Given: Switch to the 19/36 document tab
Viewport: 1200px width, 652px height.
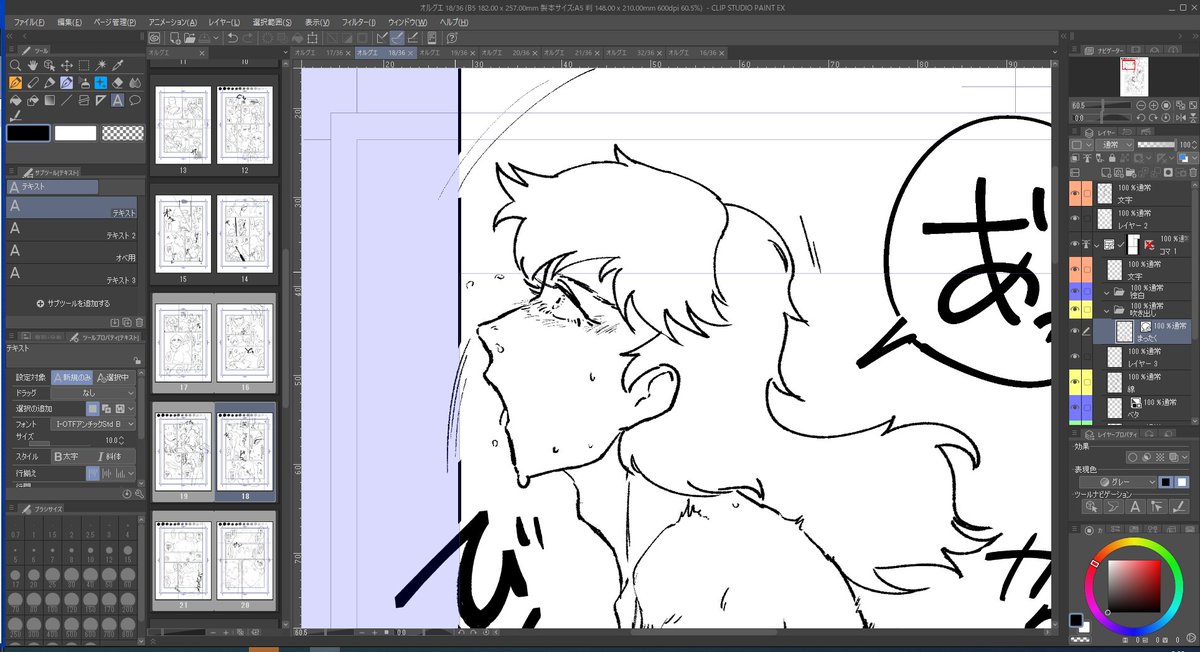Looking at the screenshot, I should [x=448, y=52].
